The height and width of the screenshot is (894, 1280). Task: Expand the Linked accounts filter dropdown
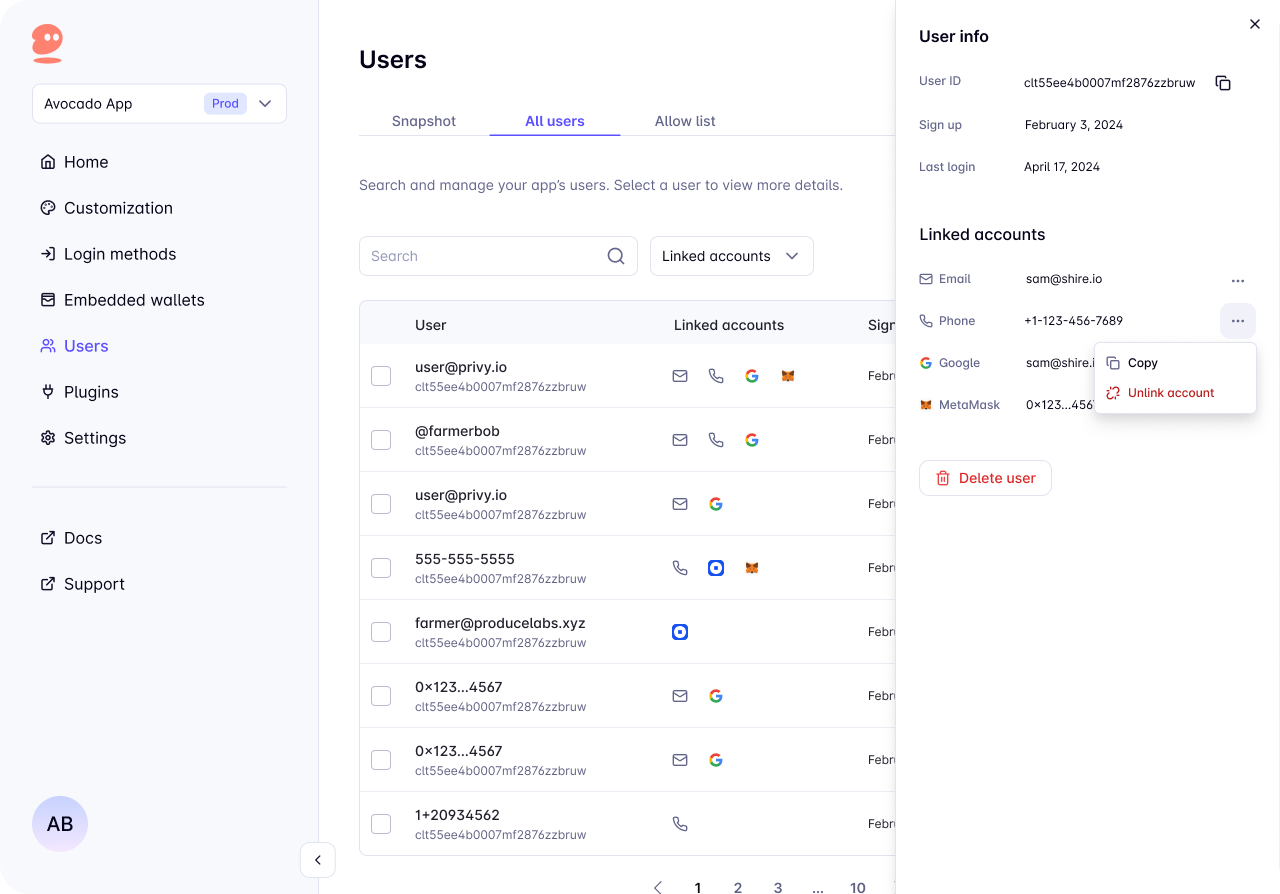pyautogui.click(x=731, y=256)
